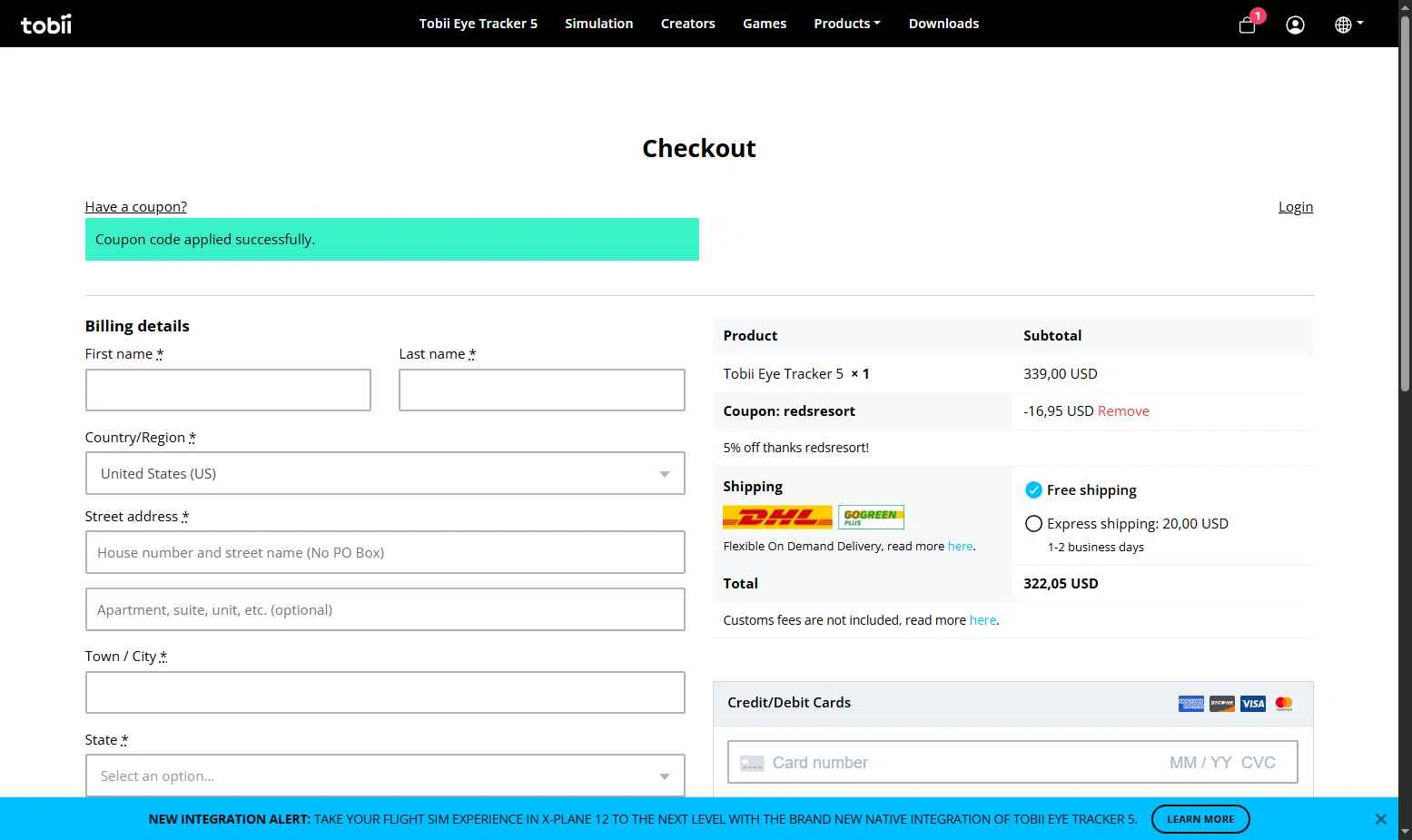This screenshot has height=840, width=1412.
Task: Click the Discover card icon
Action: 1222,704
